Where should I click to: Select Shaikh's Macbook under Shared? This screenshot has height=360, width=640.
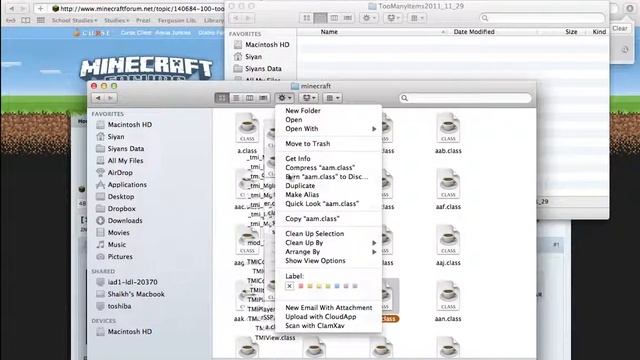(x=130, y=294)
